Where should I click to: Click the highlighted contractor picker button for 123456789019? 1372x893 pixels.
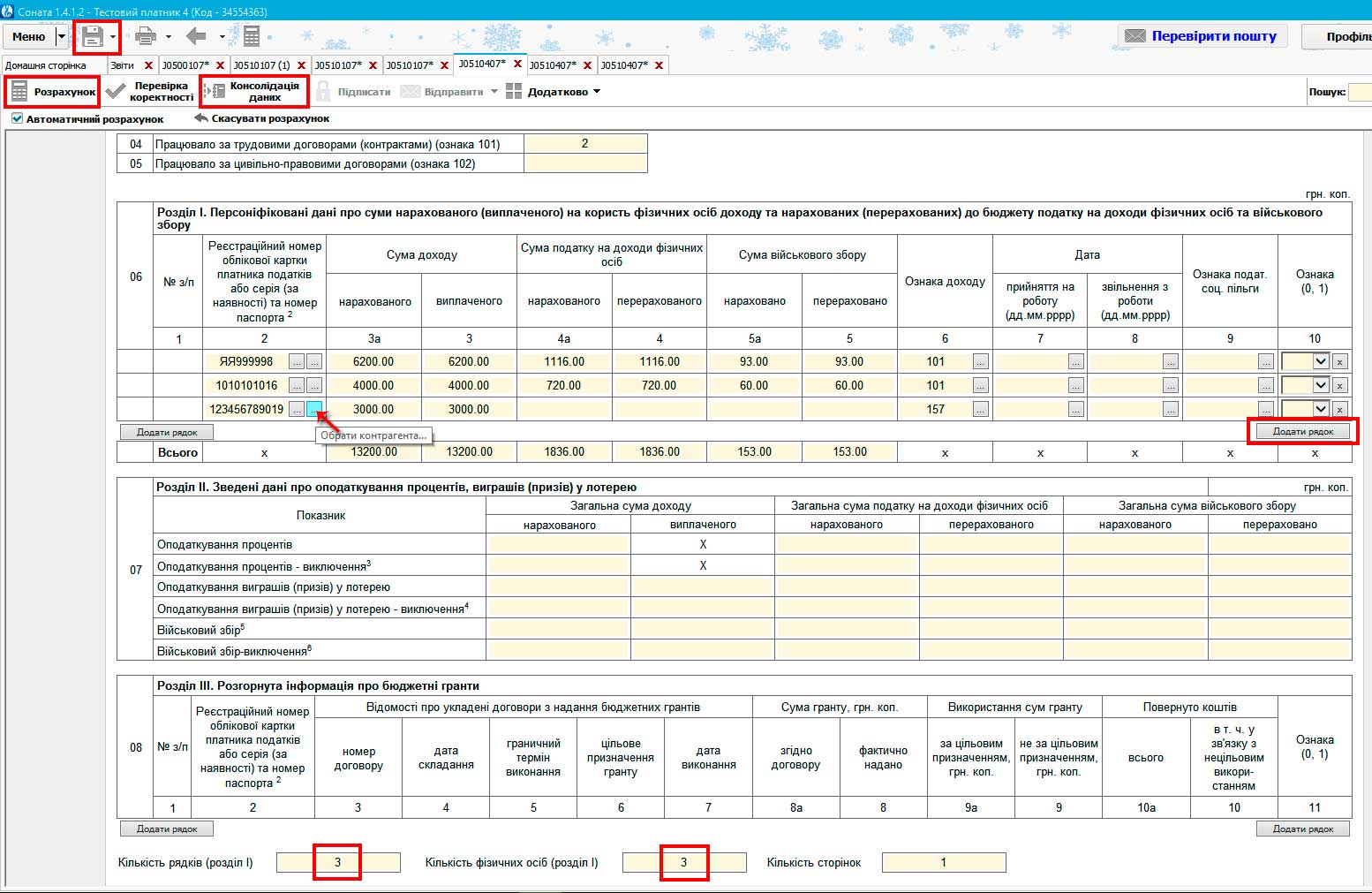click(314, 409)
